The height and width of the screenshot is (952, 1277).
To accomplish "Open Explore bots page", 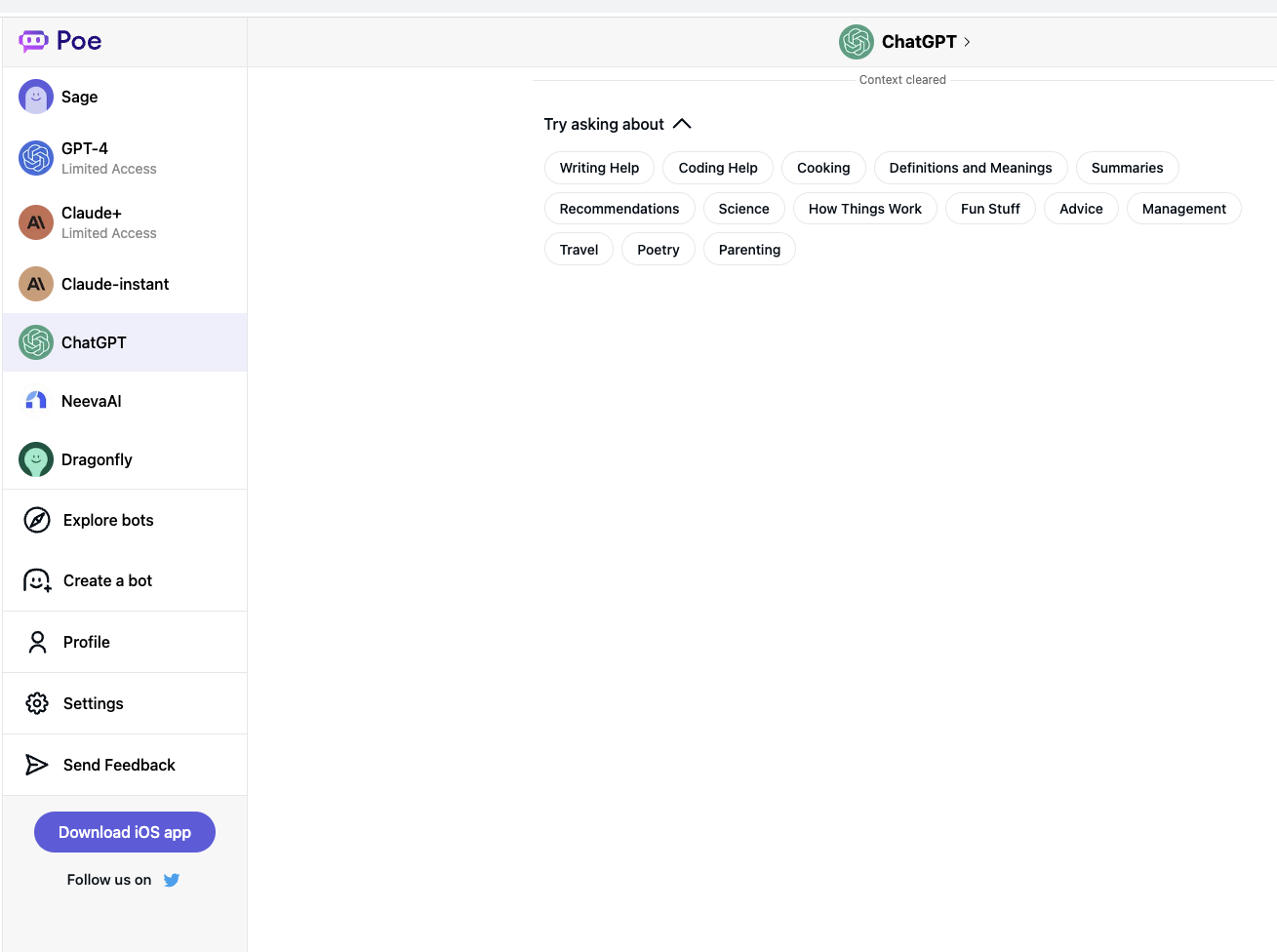I will pos(125,520).
